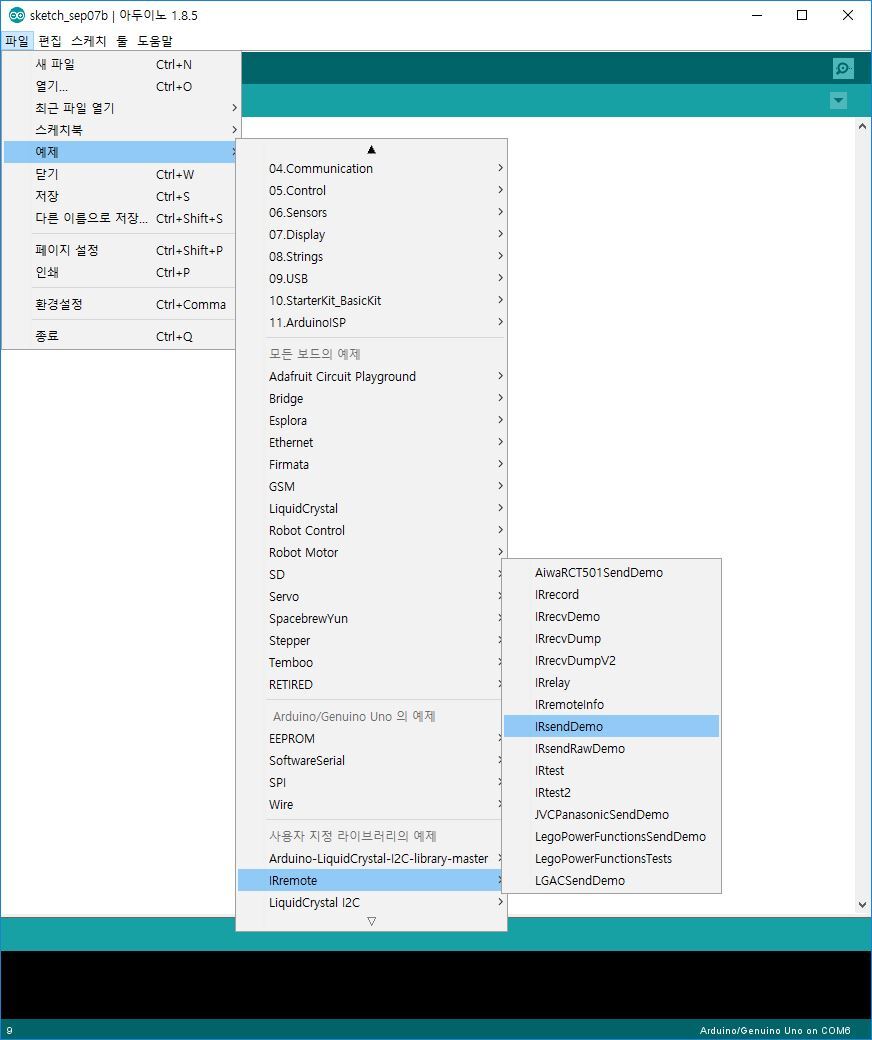This screenshot has width=872, height=1040.
Task: Open the JVCPanasonicSendDemo example
Action: point(611,814)
